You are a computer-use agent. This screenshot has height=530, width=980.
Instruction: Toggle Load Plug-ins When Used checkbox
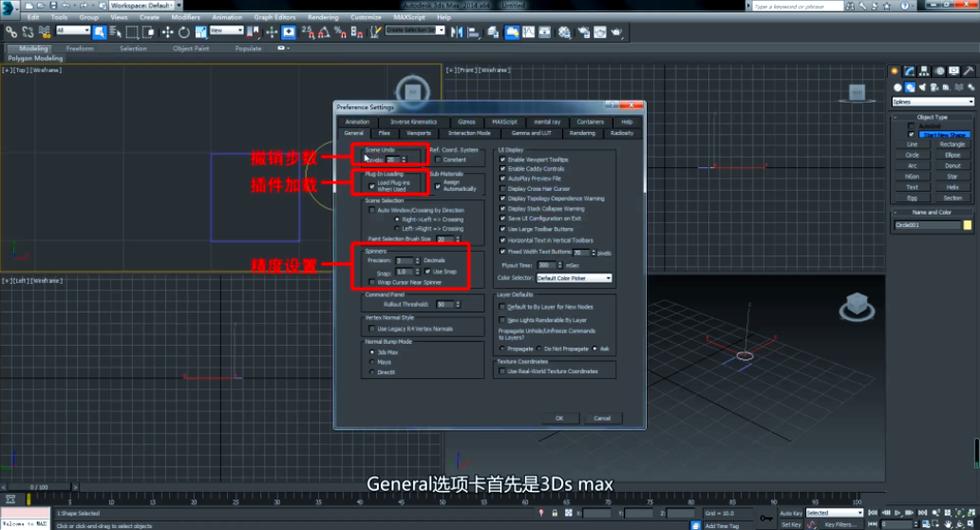(x=372, y=186)
